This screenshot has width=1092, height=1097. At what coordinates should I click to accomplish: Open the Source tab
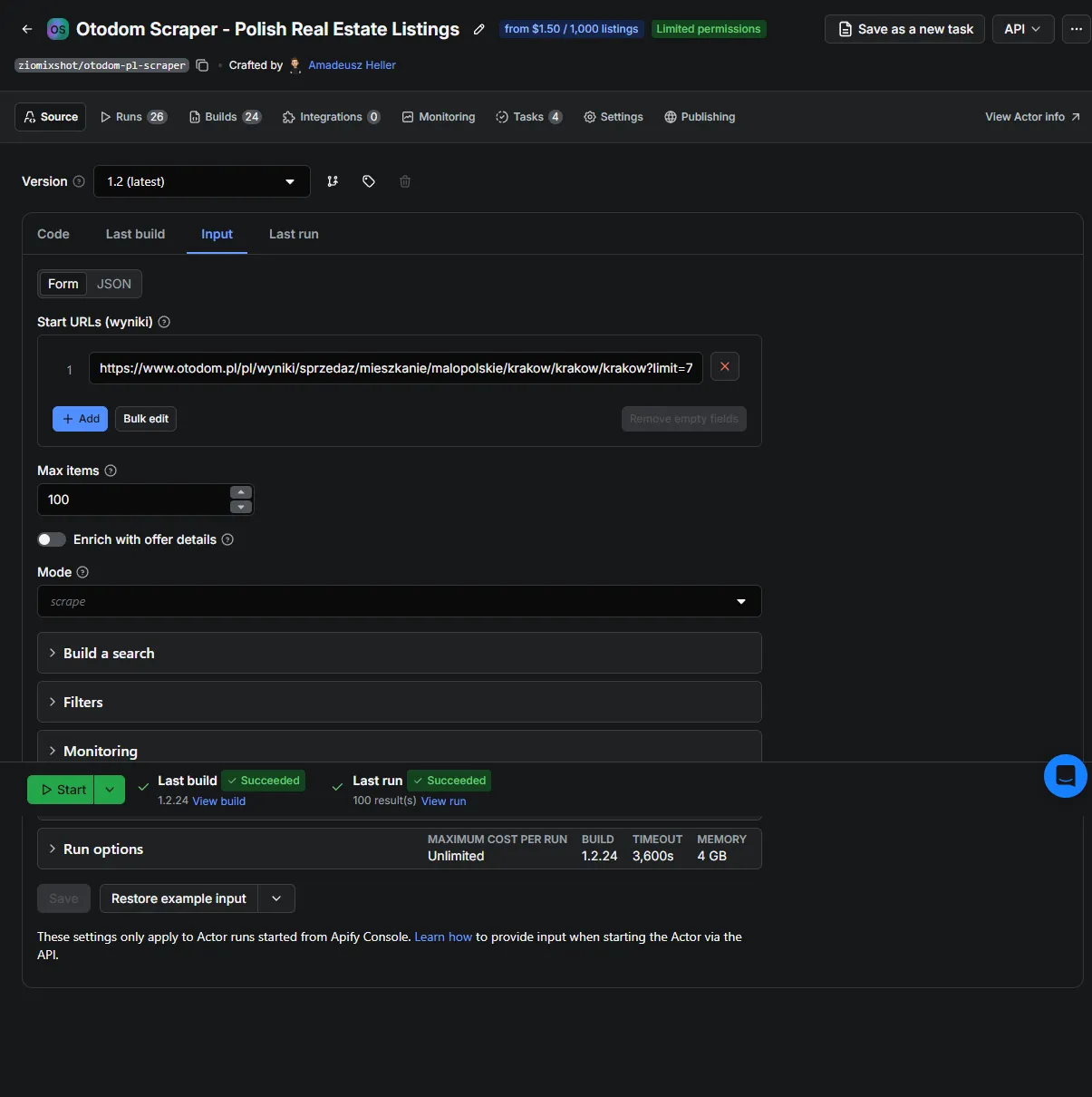[51, 117]
